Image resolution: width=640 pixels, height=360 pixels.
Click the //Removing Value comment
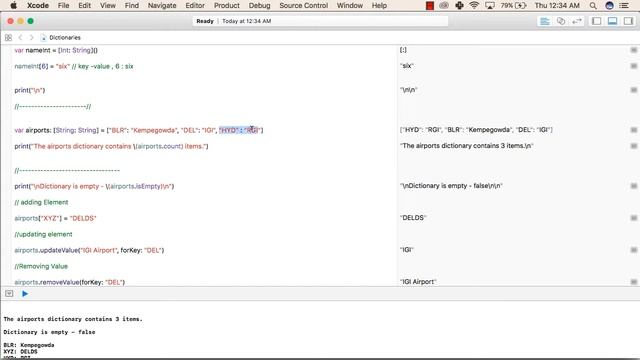(41, 266)
